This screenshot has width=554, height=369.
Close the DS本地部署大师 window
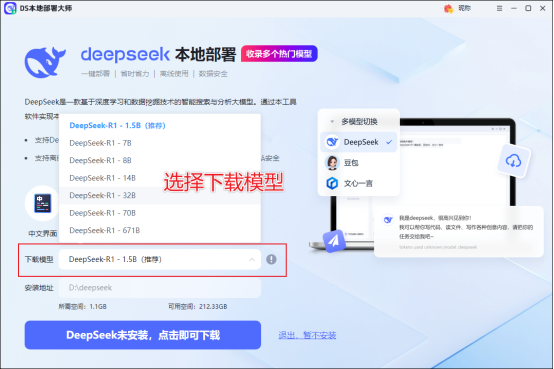tap(543, 8)
